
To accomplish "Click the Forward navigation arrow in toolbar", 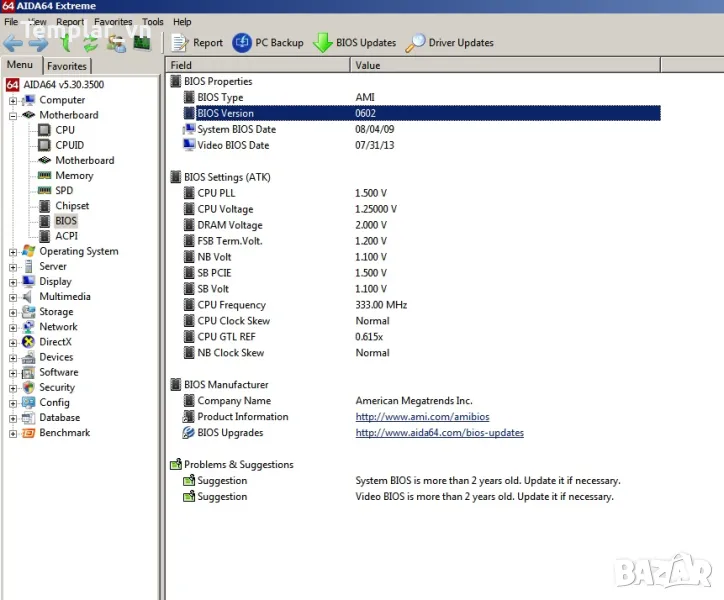I will point(38,43).
